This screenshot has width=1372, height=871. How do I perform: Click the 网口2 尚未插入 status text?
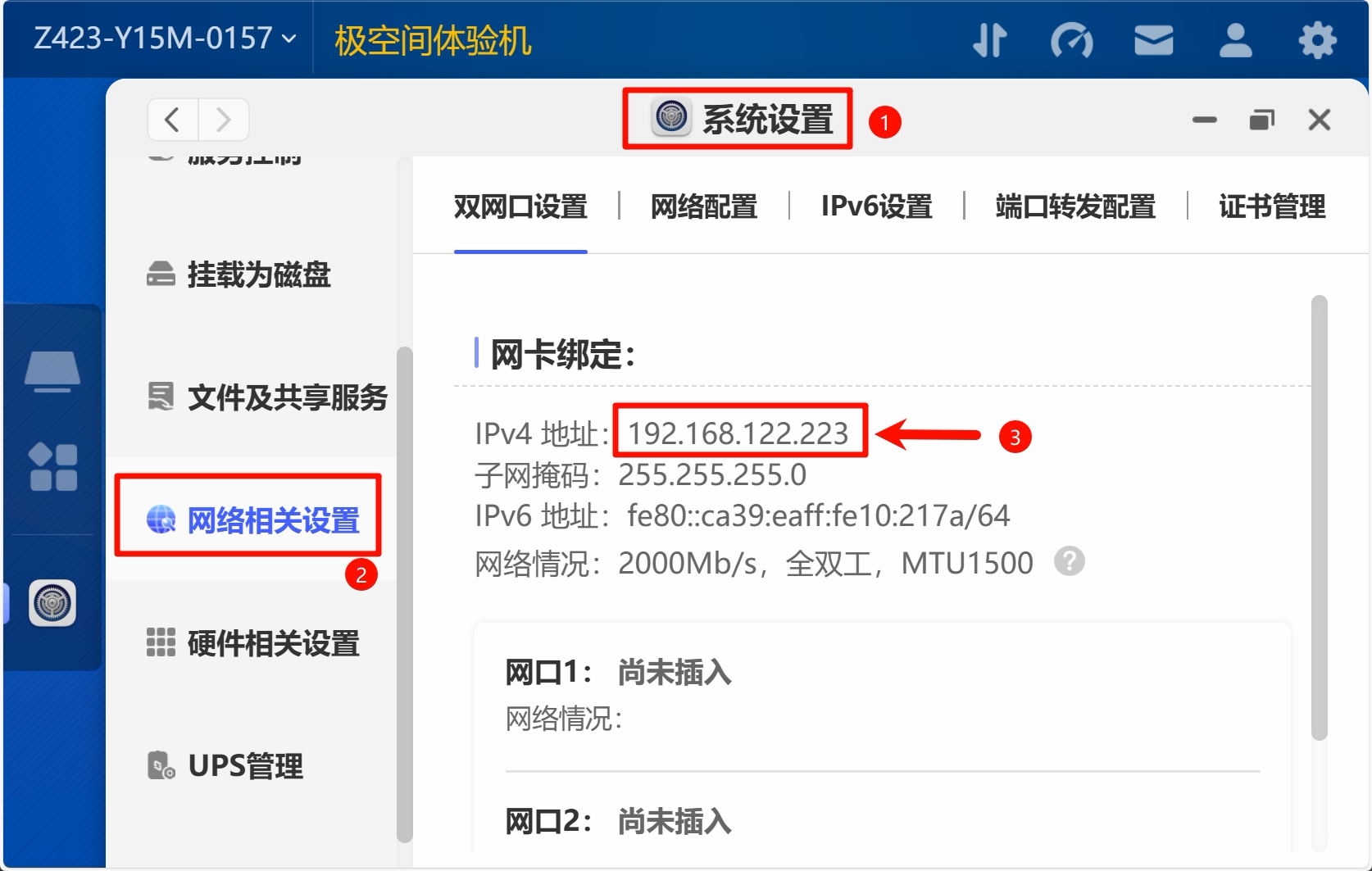675,820
